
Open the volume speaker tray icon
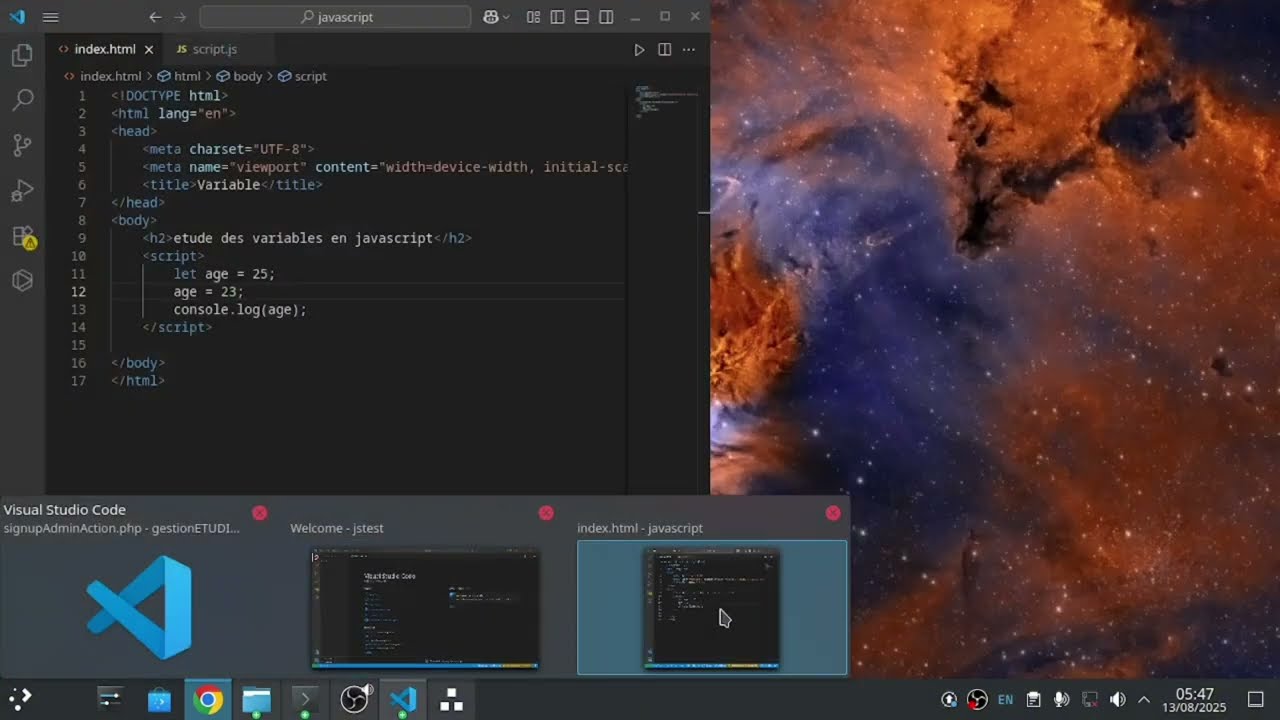coord(1118,700)
